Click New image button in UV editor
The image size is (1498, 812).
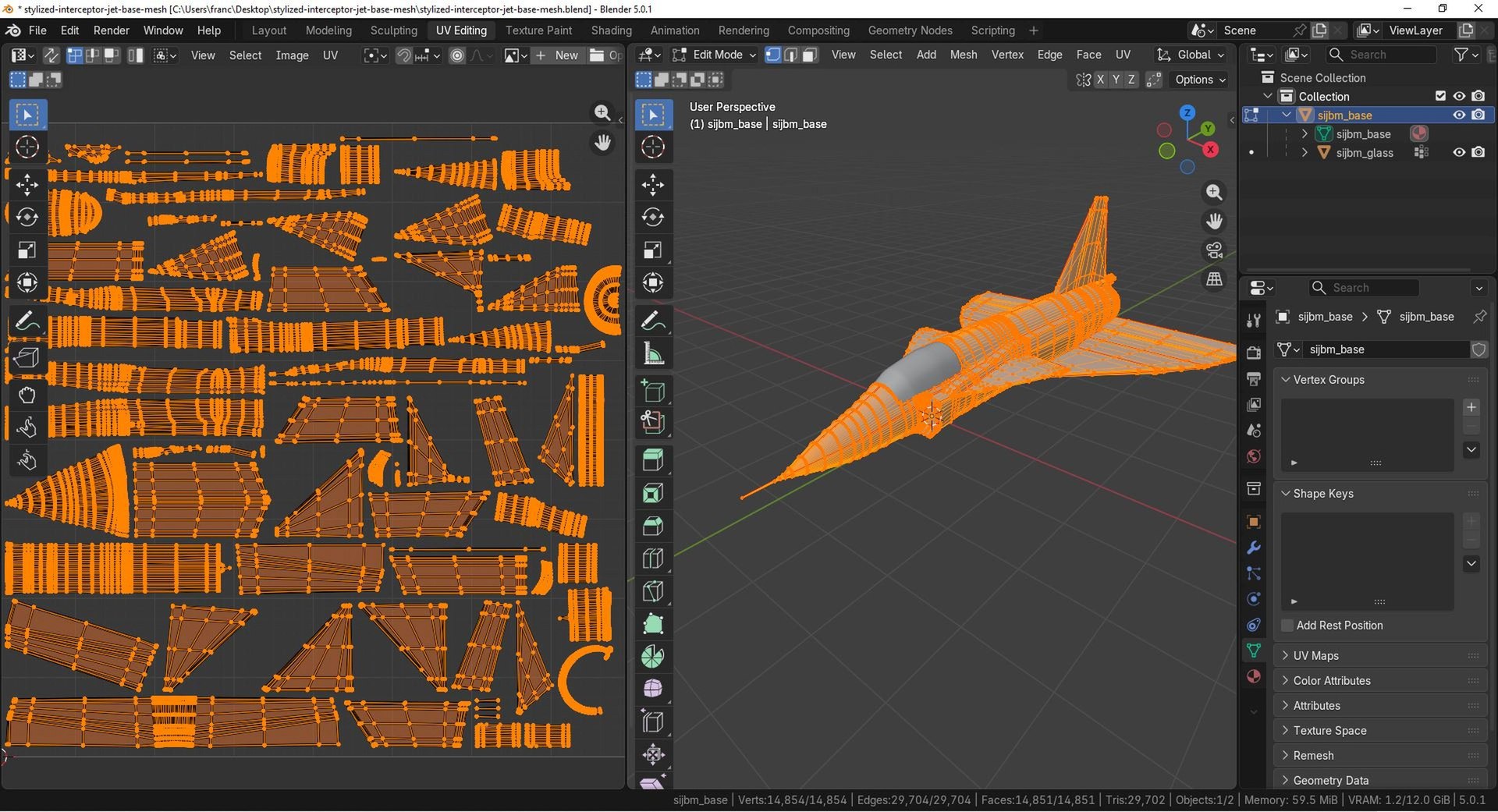point(558,55)
